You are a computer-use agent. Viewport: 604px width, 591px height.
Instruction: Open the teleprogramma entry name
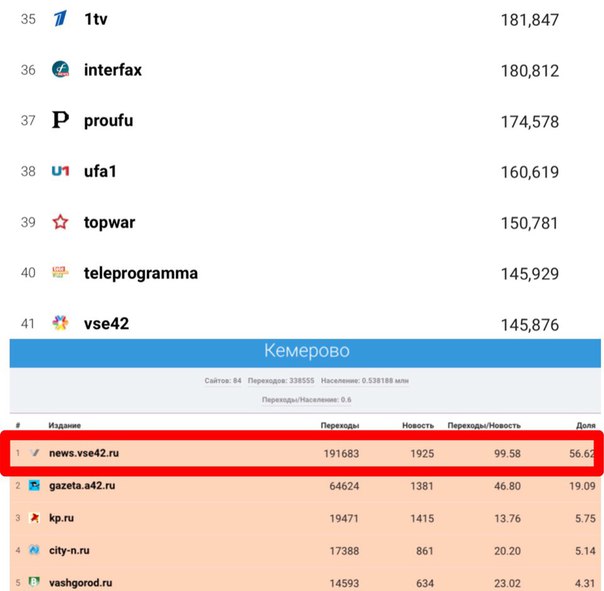click(x=141, y=273)
